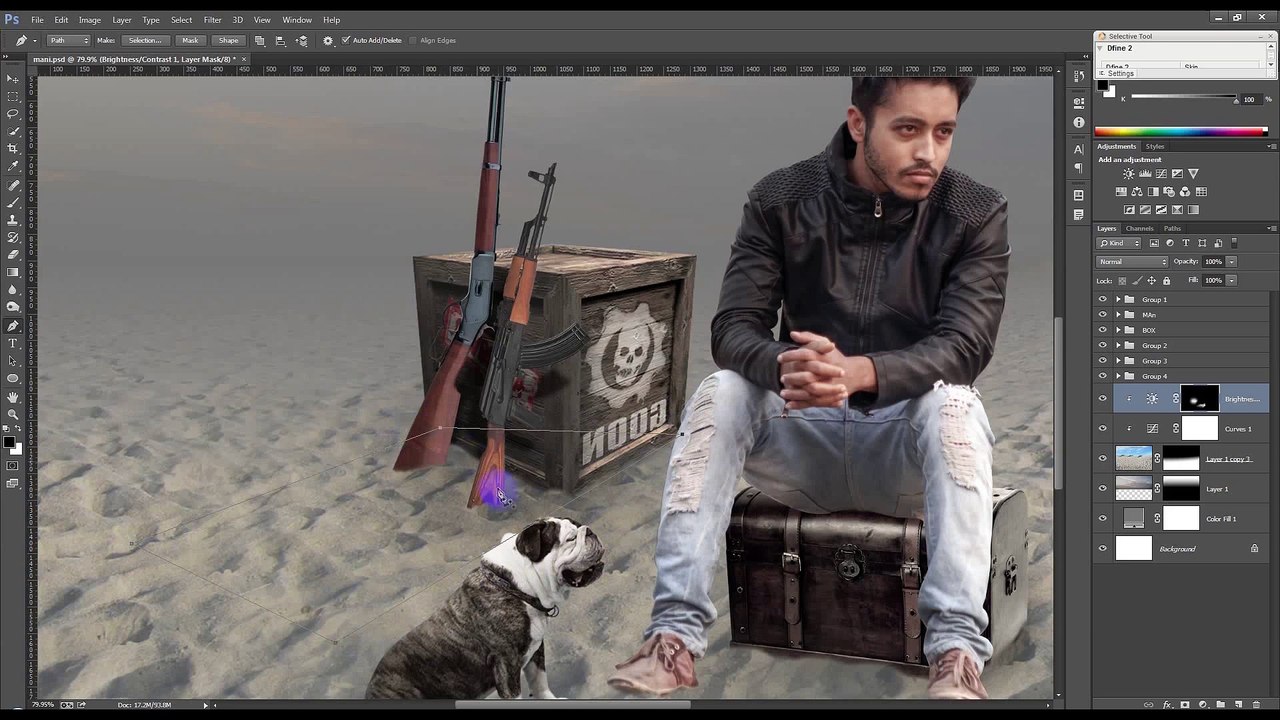Viewport: 1280px width, 720px height.
Task: Click the Brightness/Contrast layer mask thumbnail
Action: 1200,398
